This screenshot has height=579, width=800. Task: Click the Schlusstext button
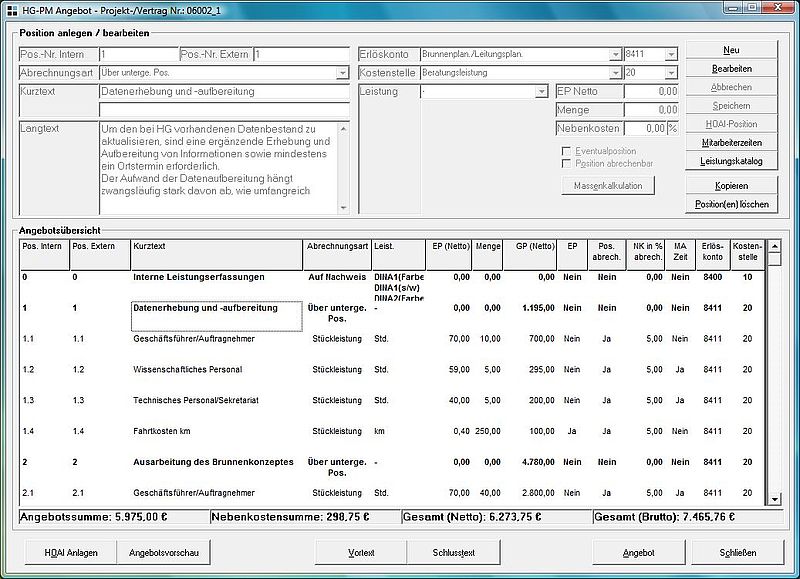[x=452, y=552]
